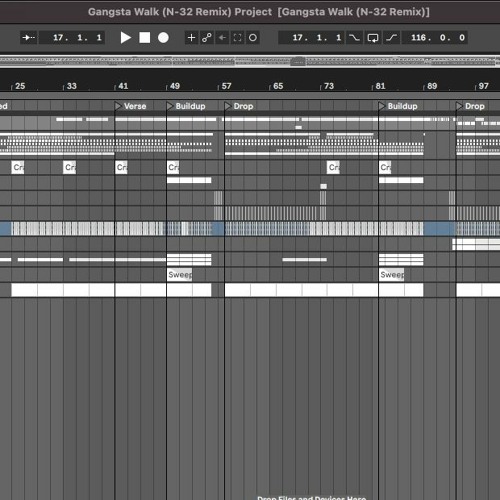Click the arrangement overview bar's dark handle
The height and width of the screenshot is (500, 500).
click(x=298, y=62)
